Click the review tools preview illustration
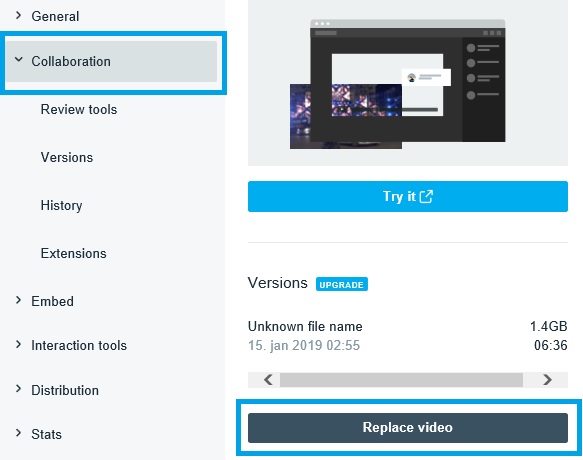Viewport: 583px width, 460px height. 408,83
